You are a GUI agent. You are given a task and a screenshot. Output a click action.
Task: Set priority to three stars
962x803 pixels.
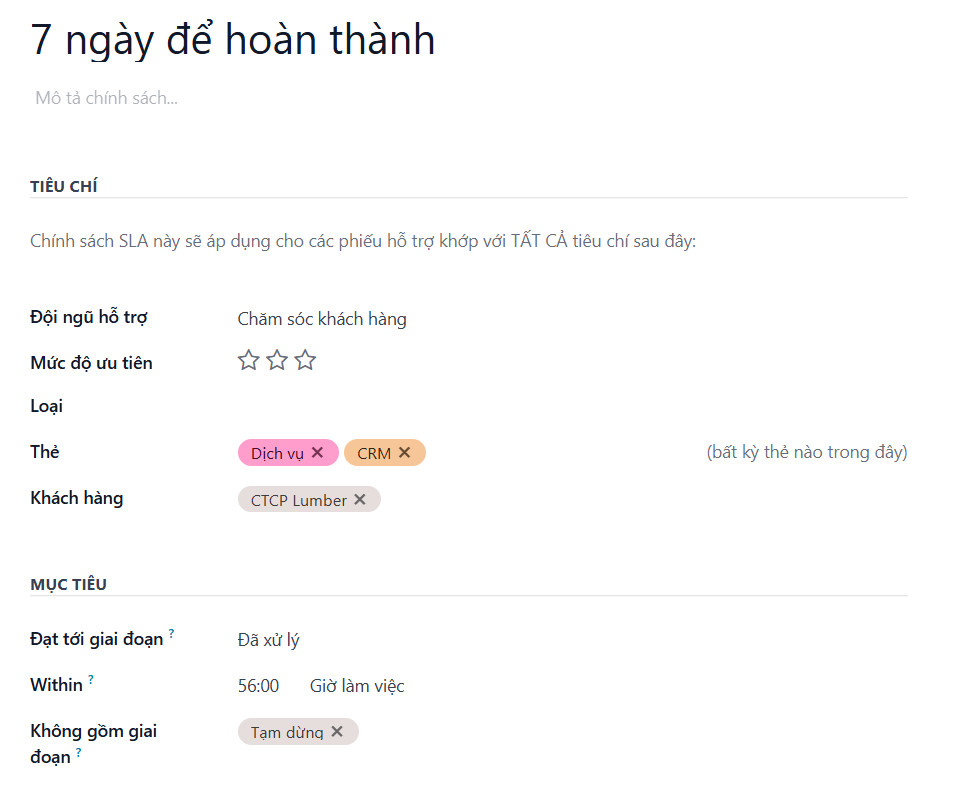coord(305,361)
